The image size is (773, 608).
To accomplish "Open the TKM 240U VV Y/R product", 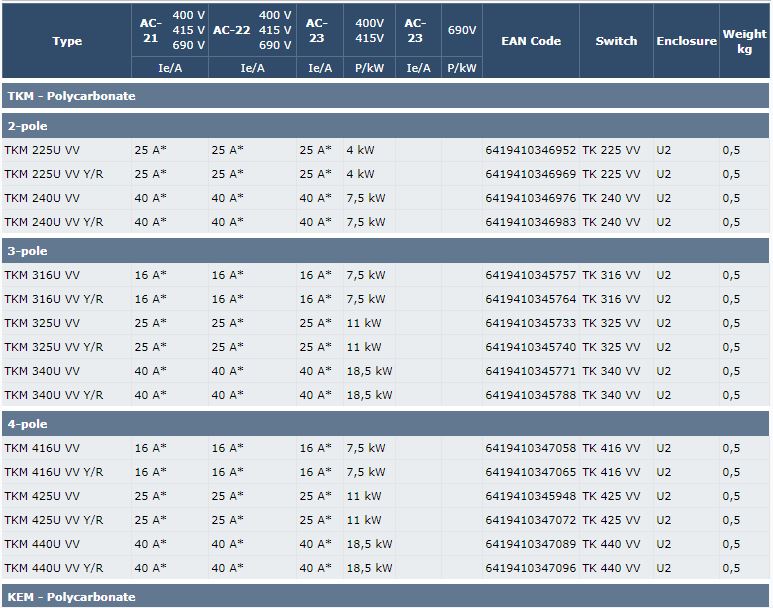I will click(x=54, y=222).
